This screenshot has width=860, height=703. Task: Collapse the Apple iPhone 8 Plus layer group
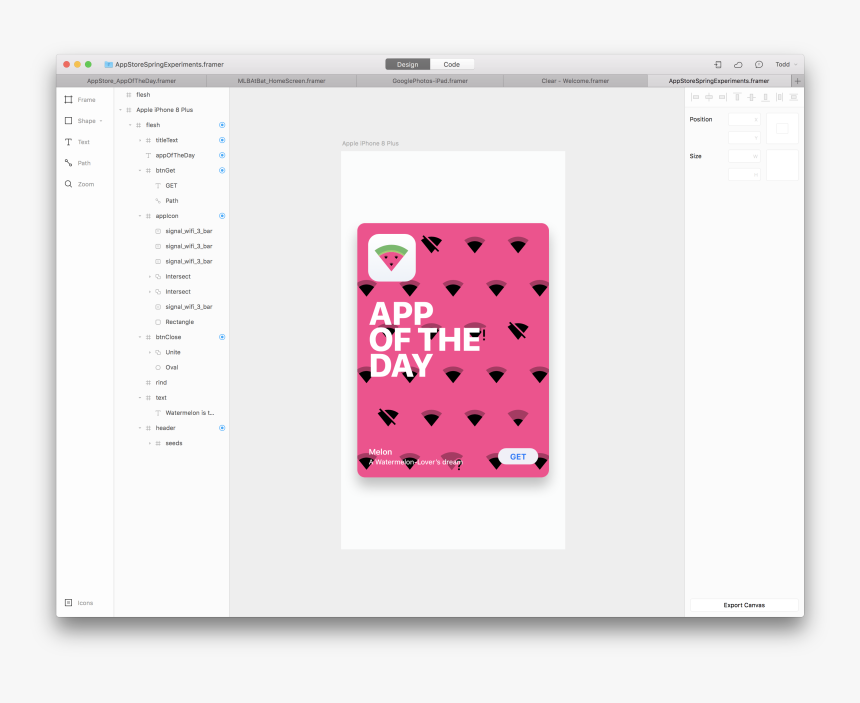121,110
